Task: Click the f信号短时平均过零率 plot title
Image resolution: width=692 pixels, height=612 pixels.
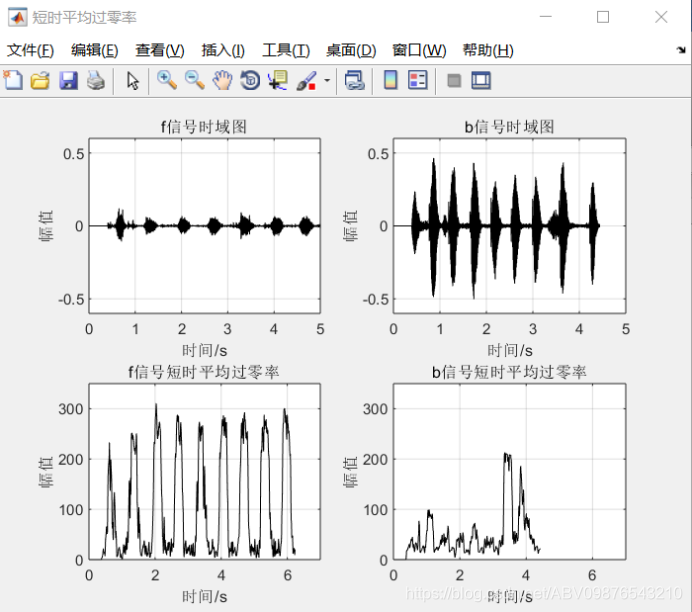Action: [204, 372]
